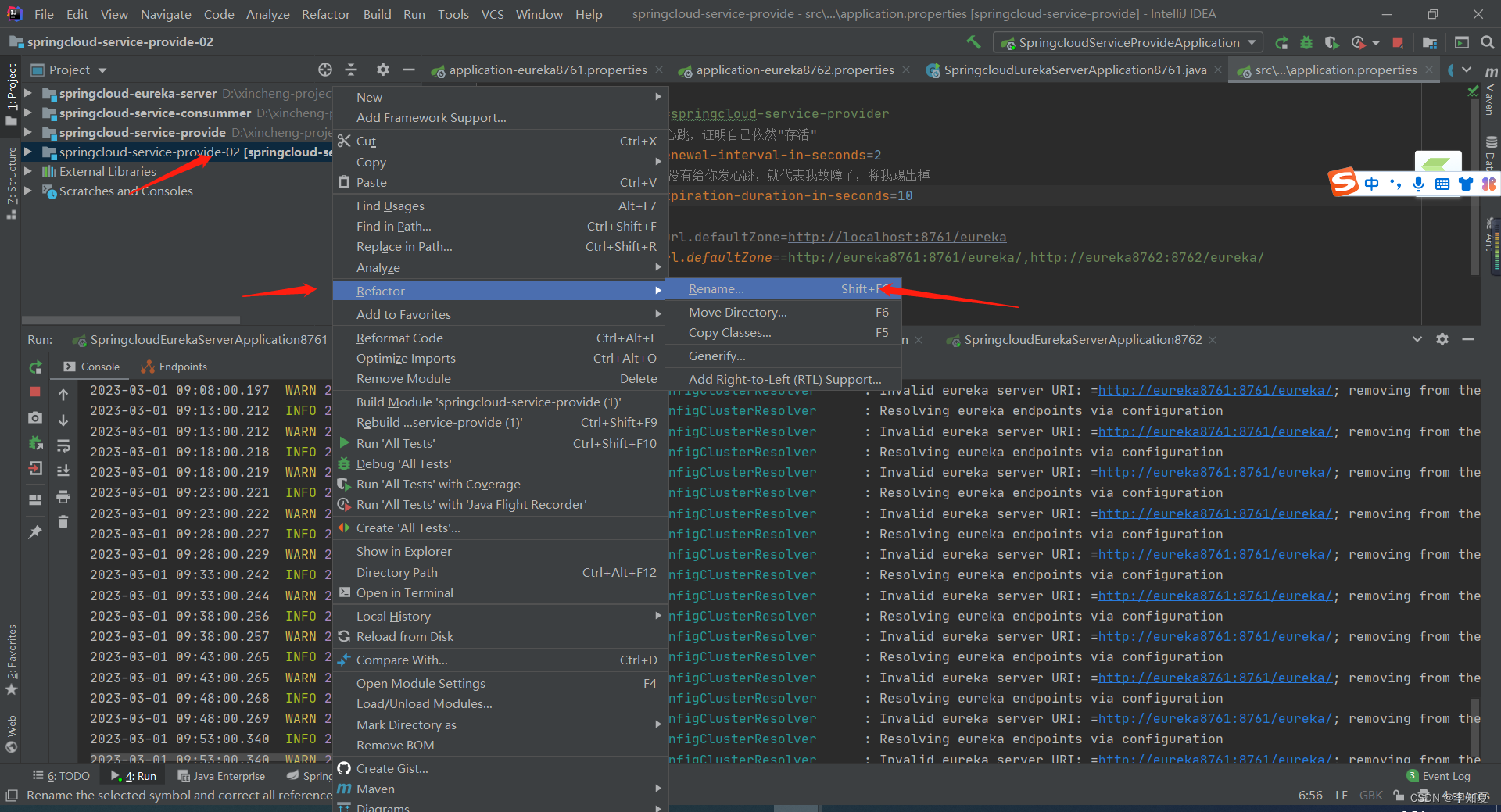Open Favorites sidebar tool window
This screenshot has width=1501, height=812.
tap(11, 660)
